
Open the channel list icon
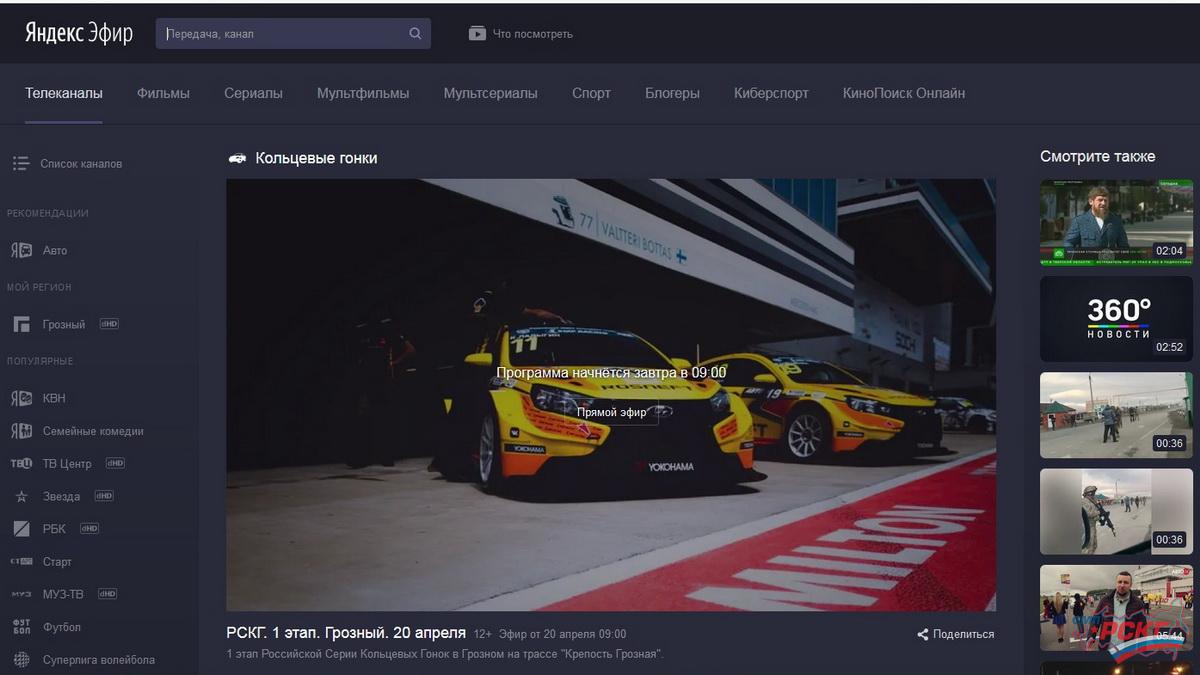click(x=21, y=163)
